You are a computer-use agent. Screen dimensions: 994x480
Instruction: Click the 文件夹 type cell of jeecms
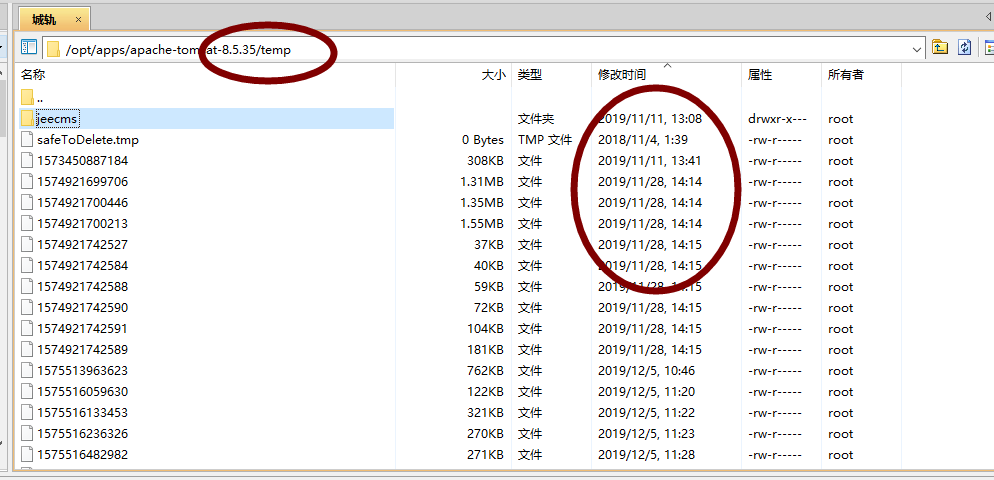536,119
